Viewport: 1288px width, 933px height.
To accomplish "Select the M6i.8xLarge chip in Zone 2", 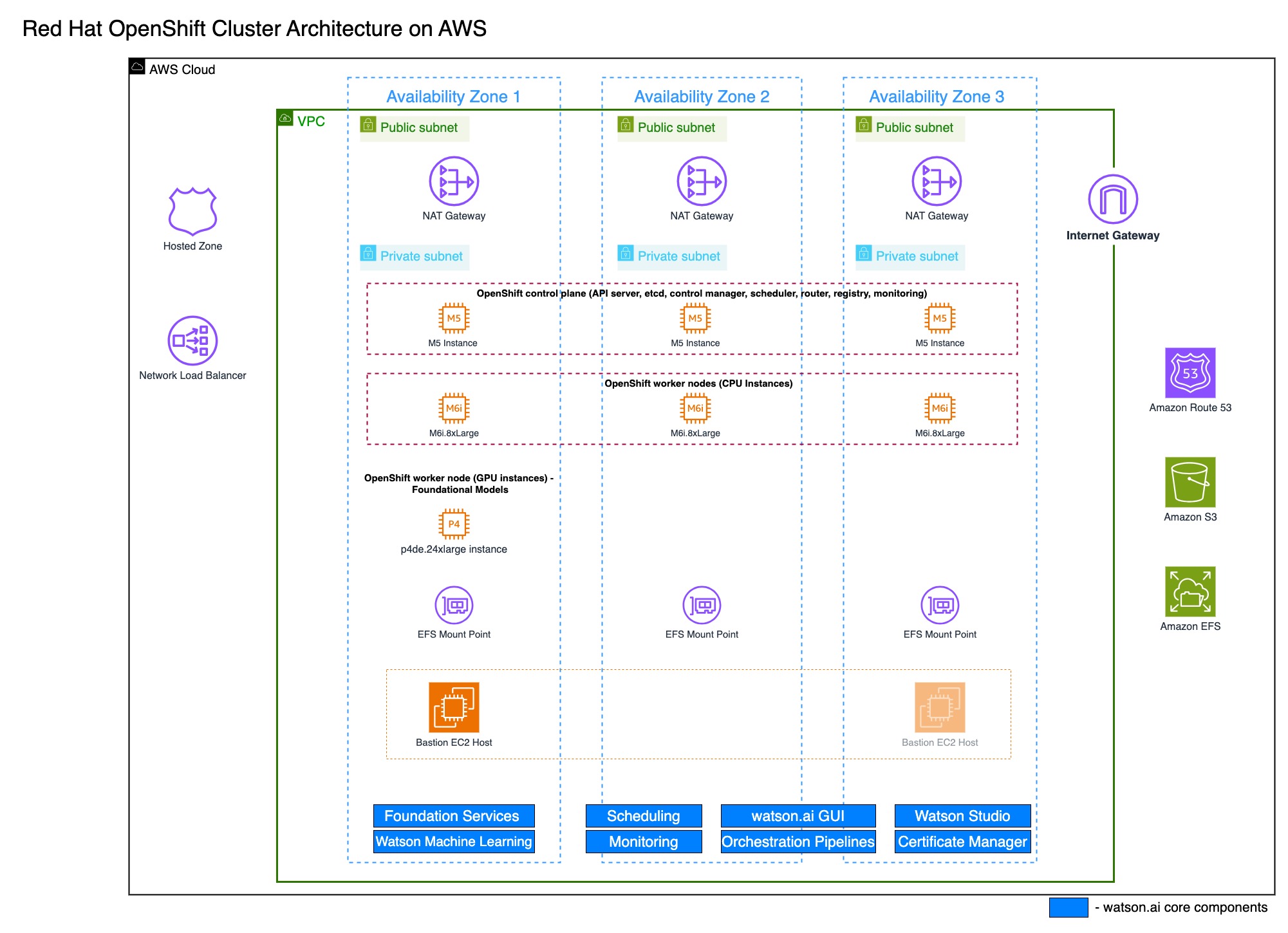I will point(695,408).
